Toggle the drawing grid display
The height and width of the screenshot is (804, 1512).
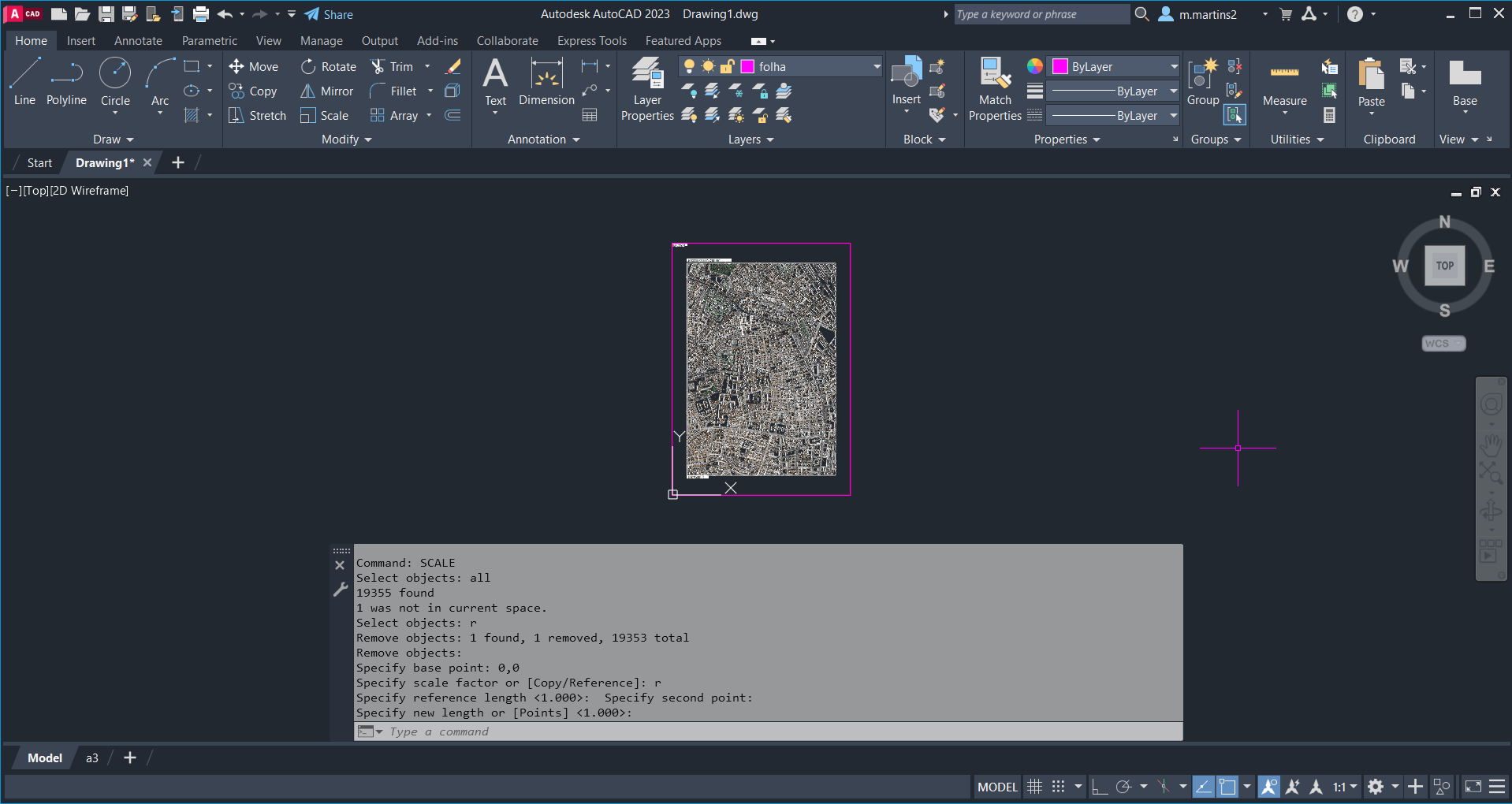[1034, 787]
